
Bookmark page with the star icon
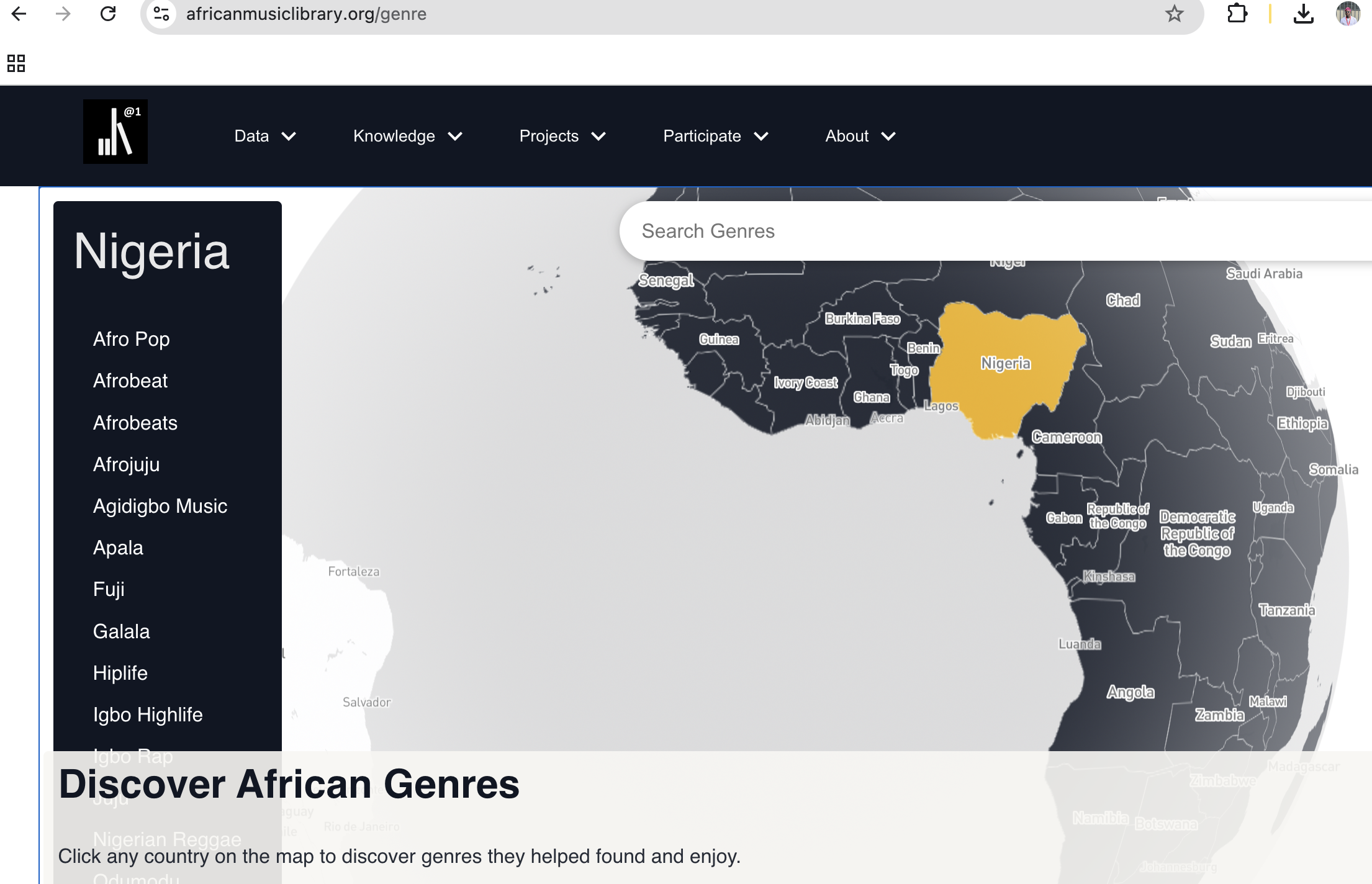click(1174, 14)
